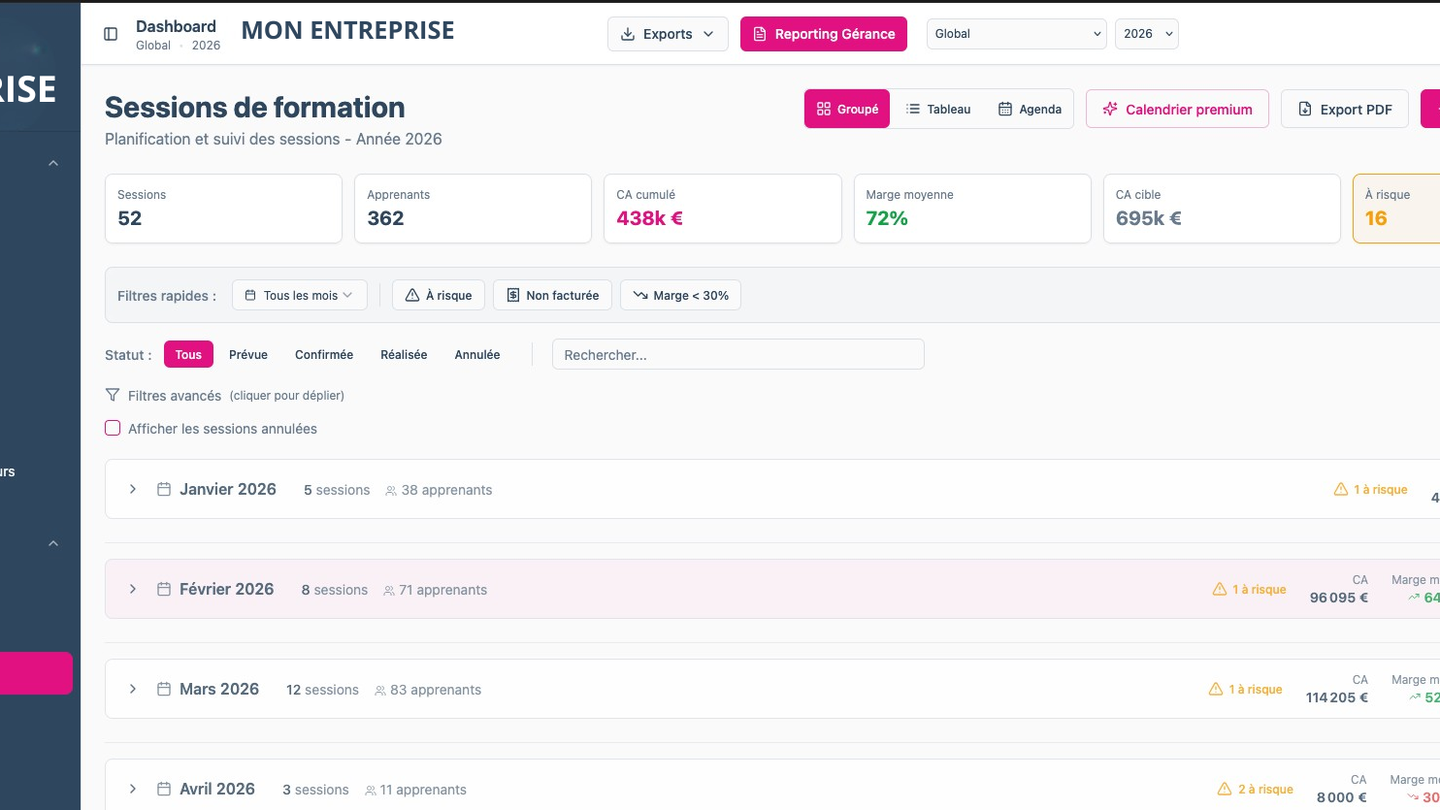The width and height of the screenshot is (1440, 810).
Task: Click the warning icon in Janvier 2026 row
Action: click(x=1341, y=489)
